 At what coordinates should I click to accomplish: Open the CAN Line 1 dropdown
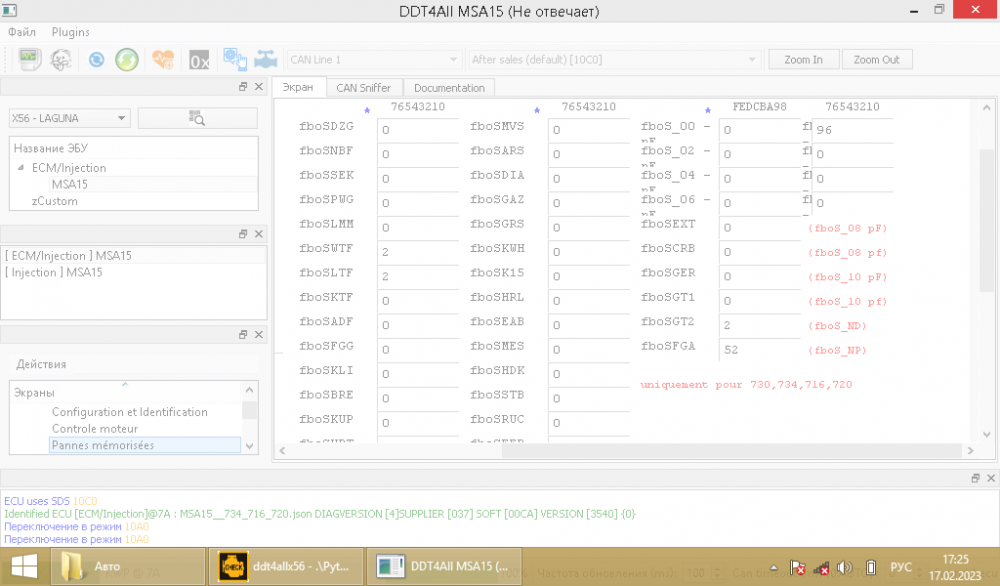374,59
